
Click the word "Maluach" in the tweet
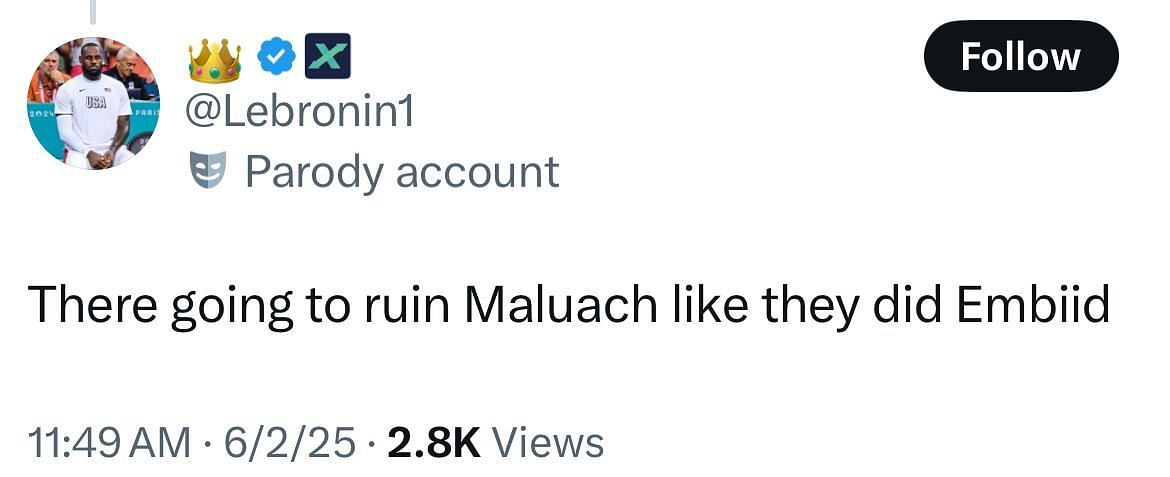click(561, 305)
